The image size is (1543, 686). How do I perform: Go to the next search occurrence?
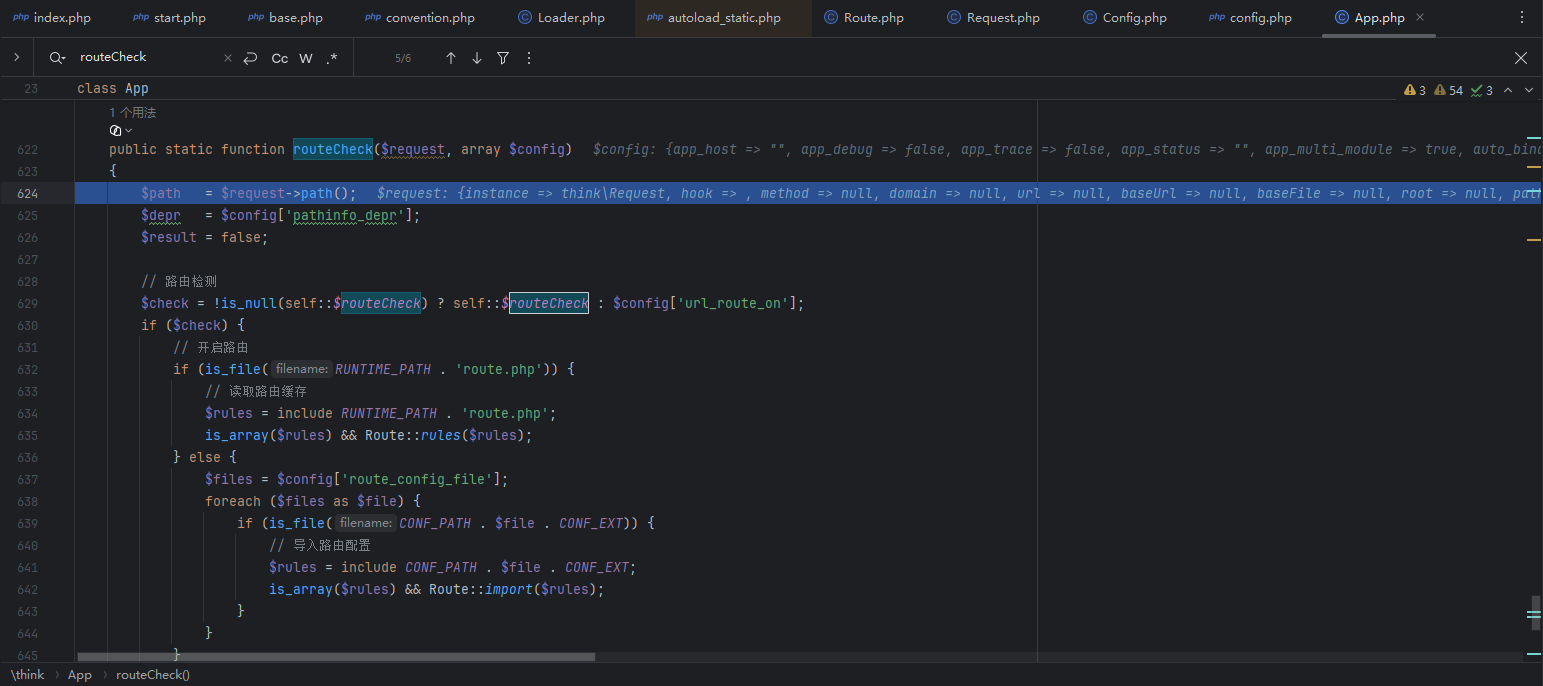pyautogui.click(x=477, y=58)
